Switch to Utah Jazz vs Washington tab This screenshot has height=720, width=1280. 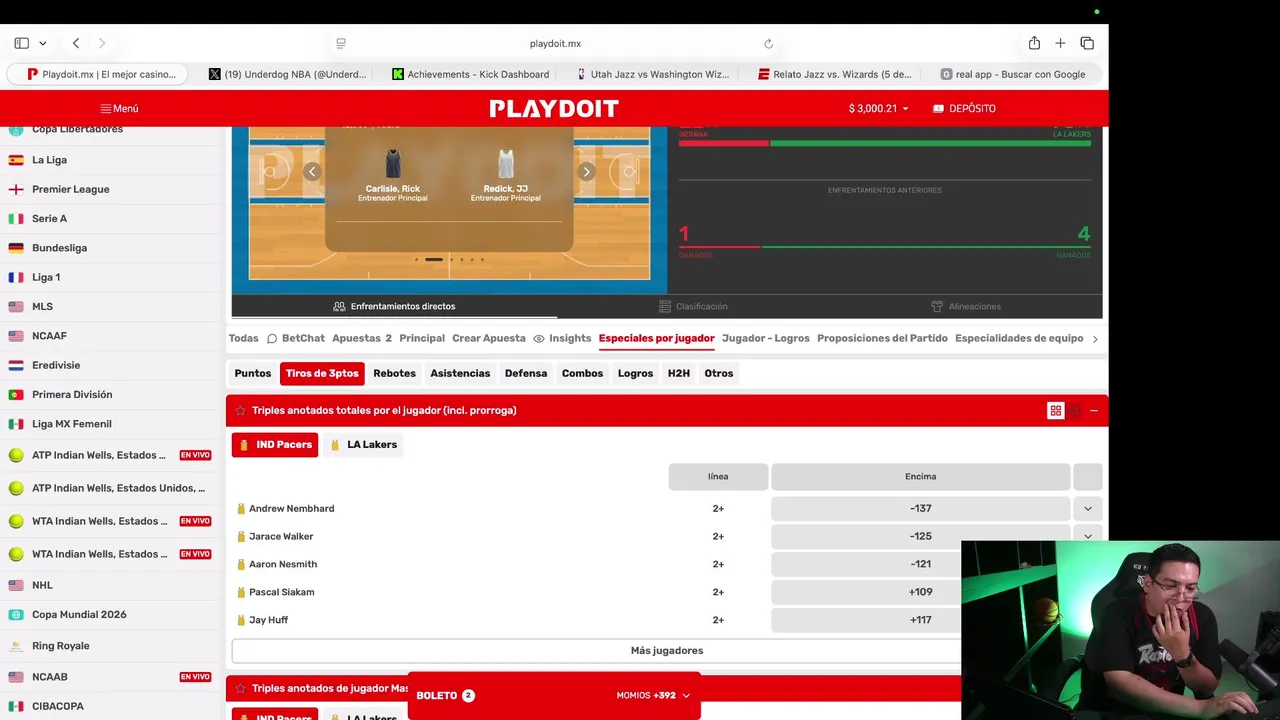[653, 74]
